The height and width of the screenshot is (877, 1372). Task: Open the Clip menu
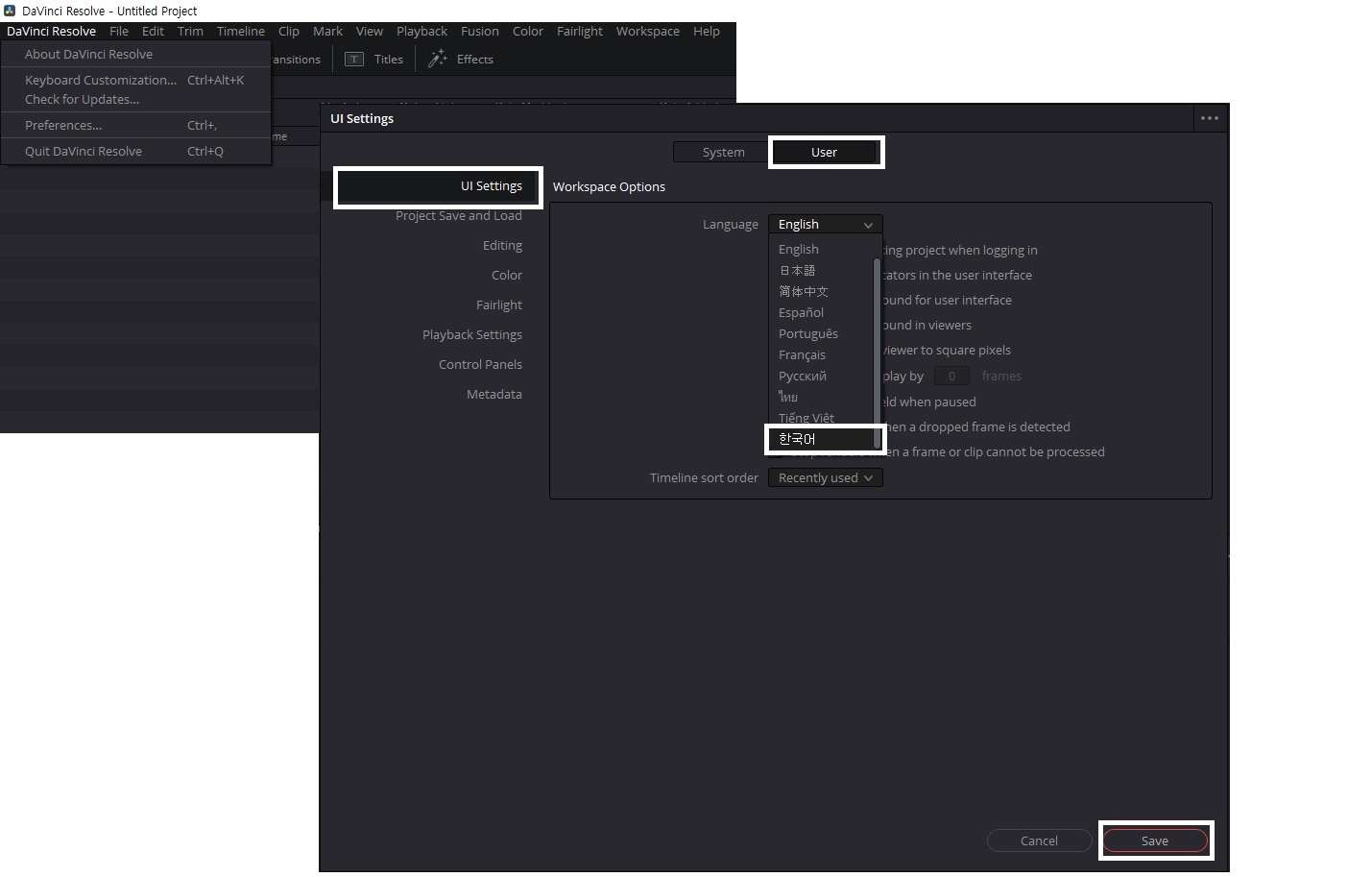pos(289,31)
